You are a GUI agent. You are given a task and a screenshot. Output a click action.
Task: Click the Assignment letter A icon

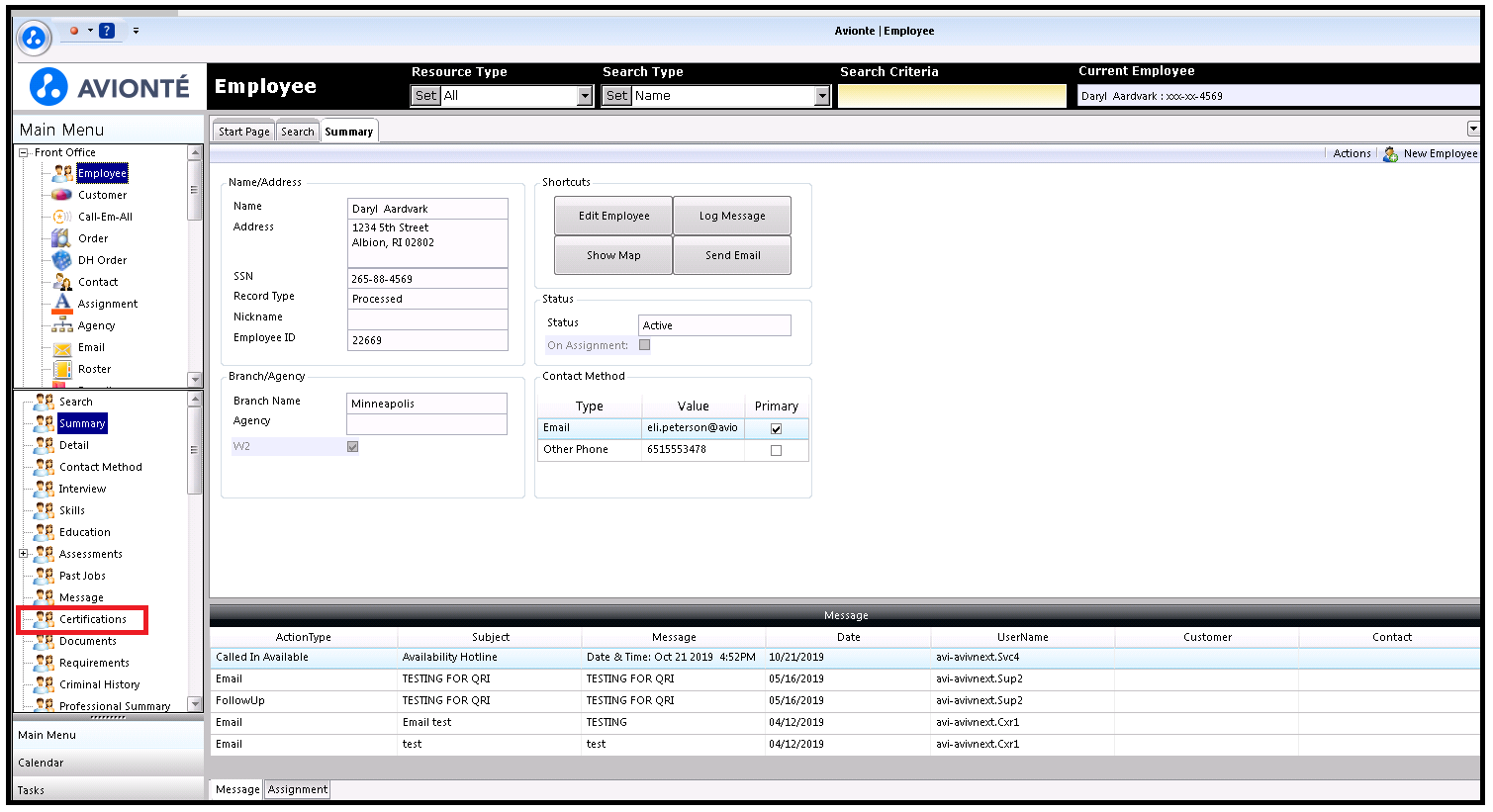(x=62, y=304)
